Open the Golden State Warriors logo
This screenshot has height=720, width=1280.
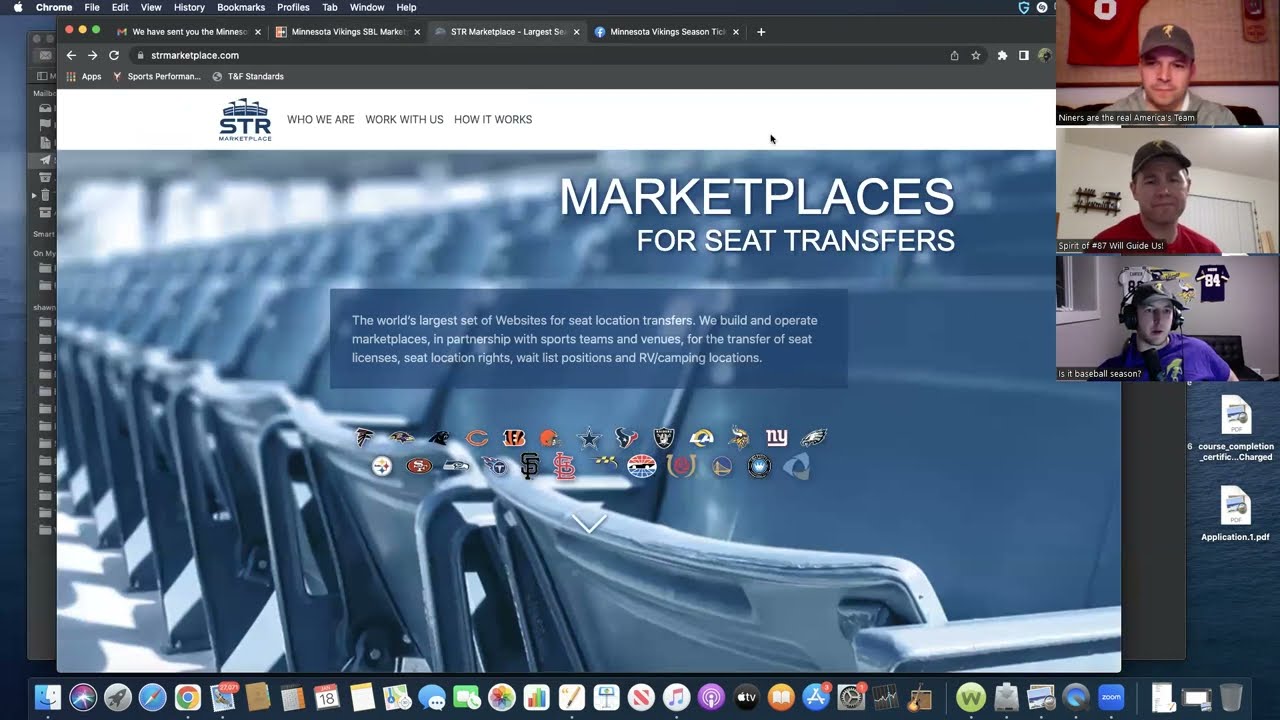[722, 466]
